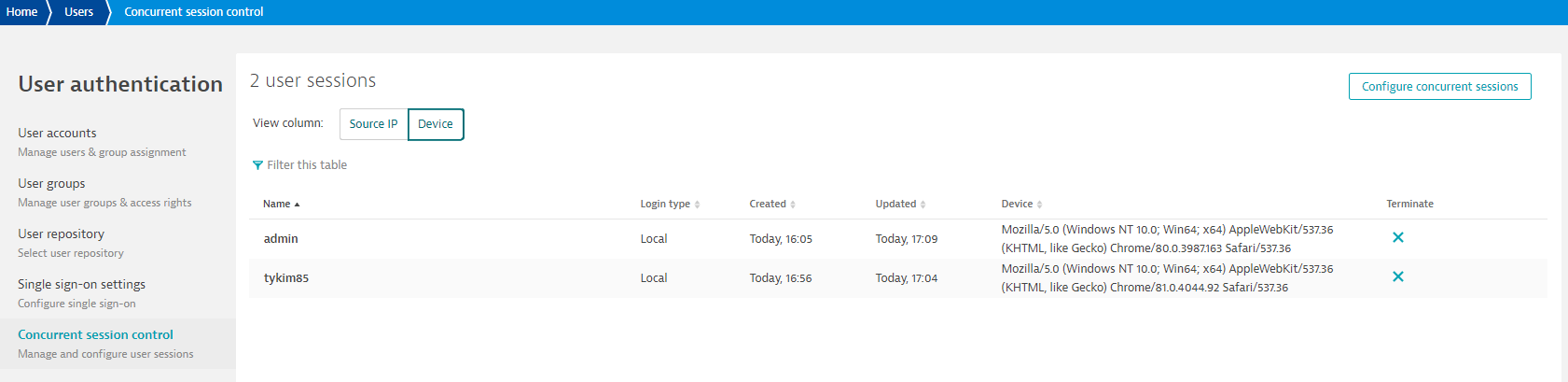
Task: Select Concurrent session control sidebar item
Action: coord(95,335)
